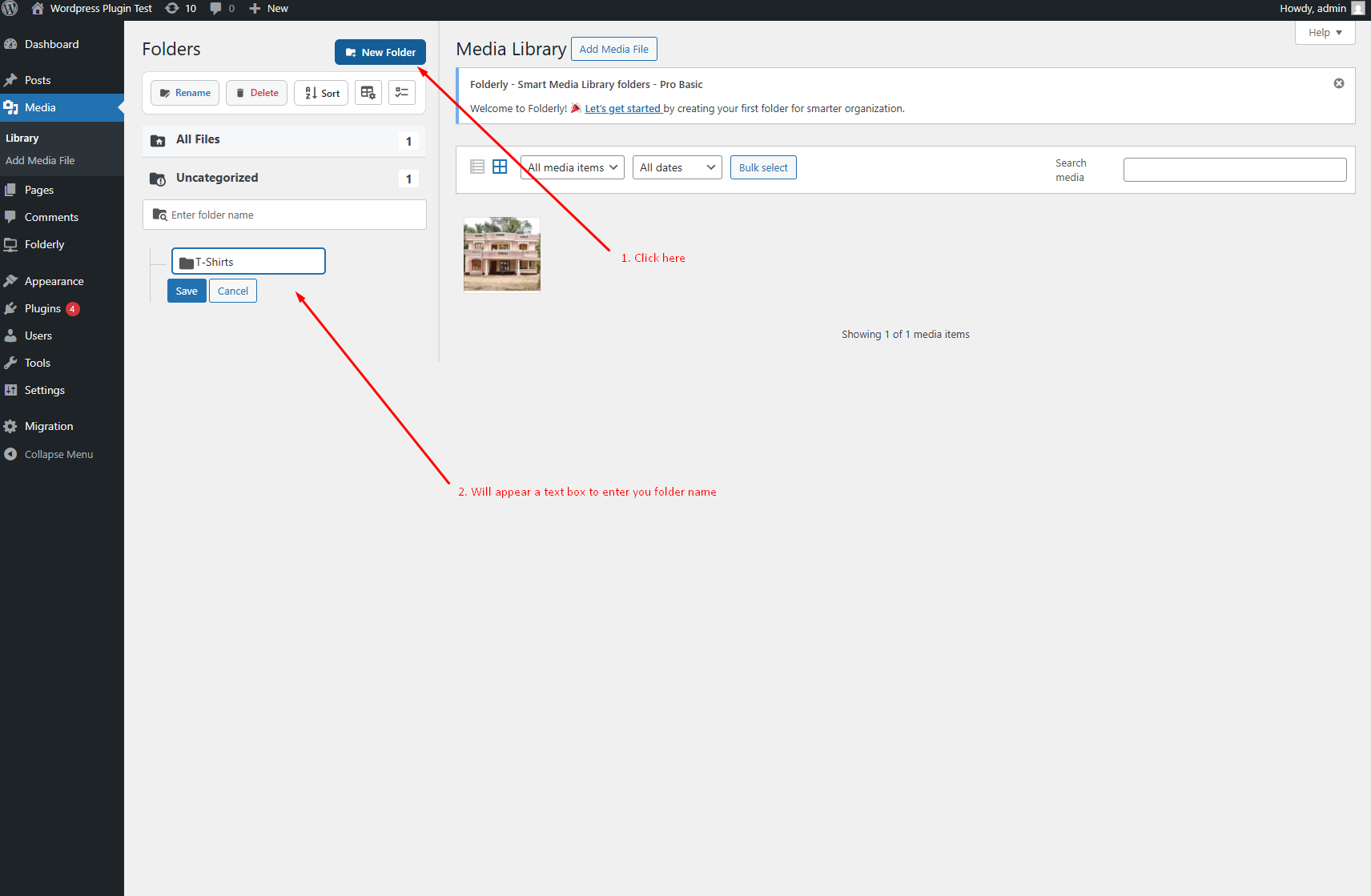Select the All Files folder
The width and height of the screenshot is (1371, 896).
[x=284, y=140]
